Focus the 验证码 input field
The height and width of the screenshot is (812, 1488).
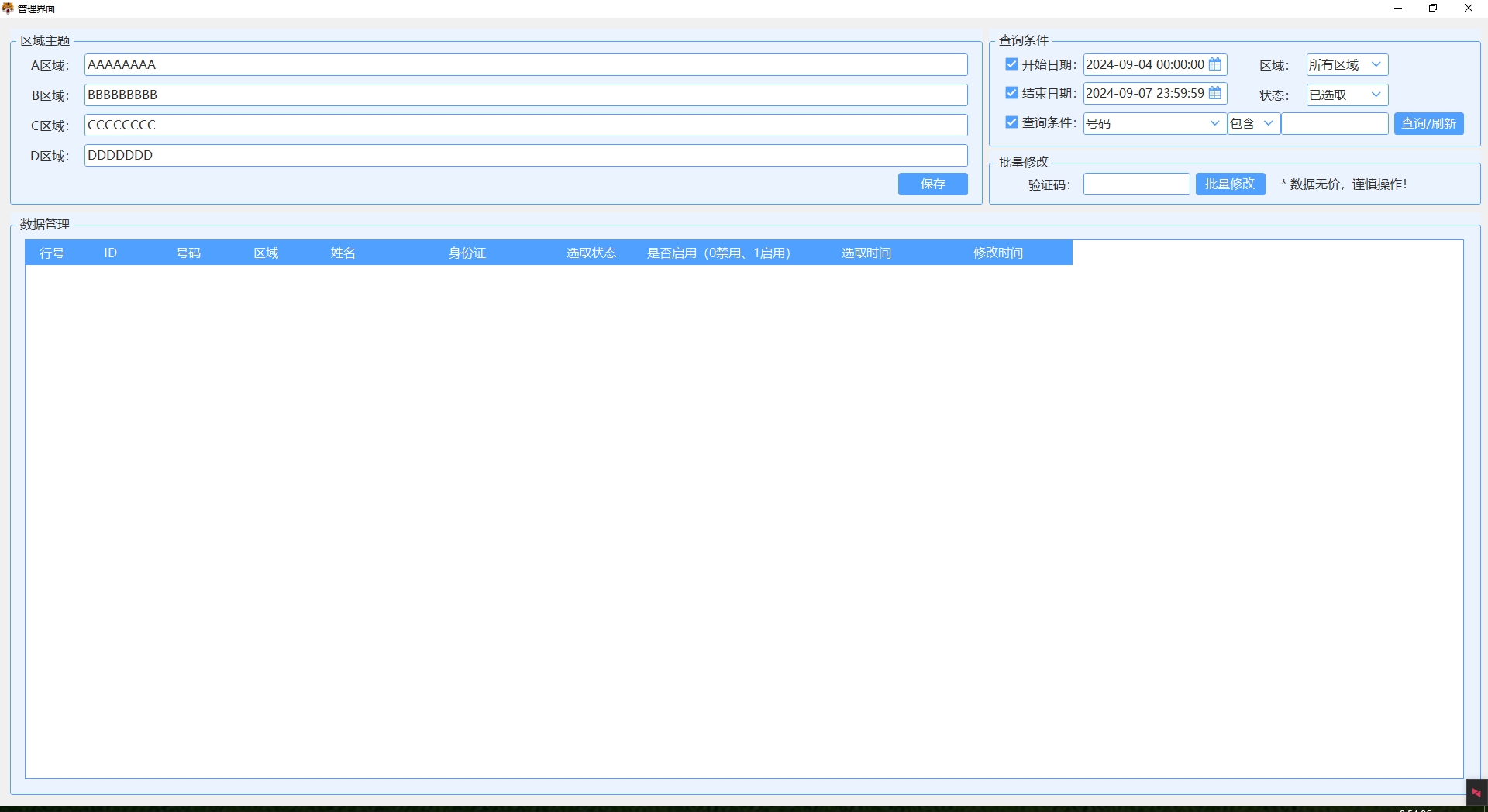[1136, 184]
